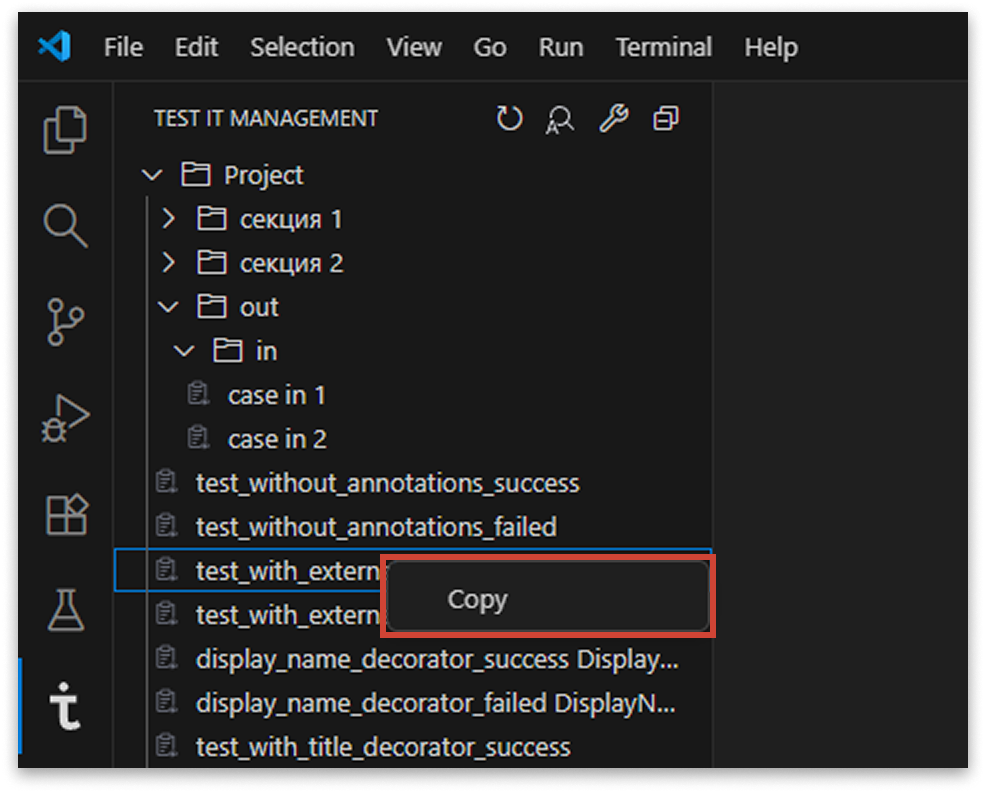
Task: Select test_without_annotations_failed item
Action: click(x=375, y=527)
